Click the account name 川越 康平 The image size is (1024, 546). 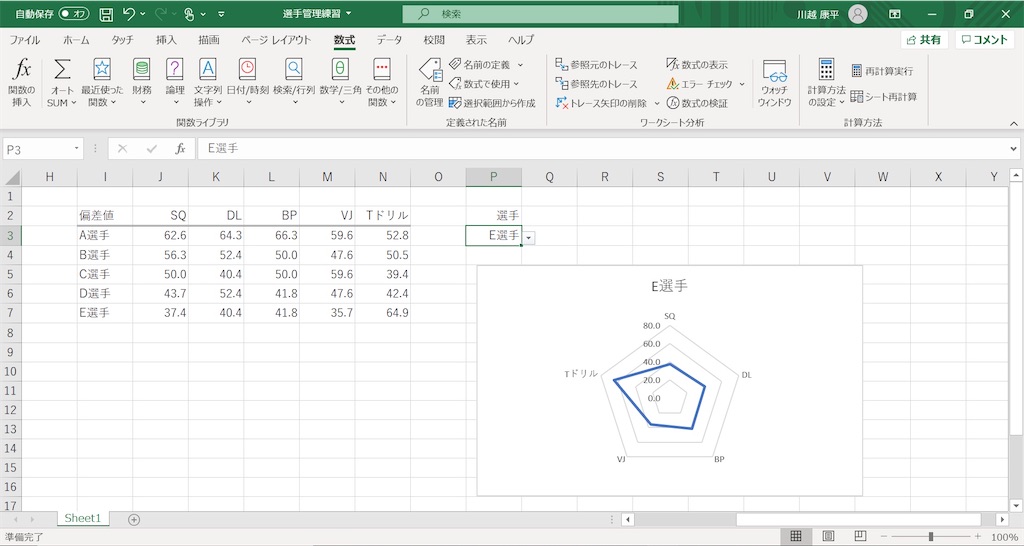818,14
